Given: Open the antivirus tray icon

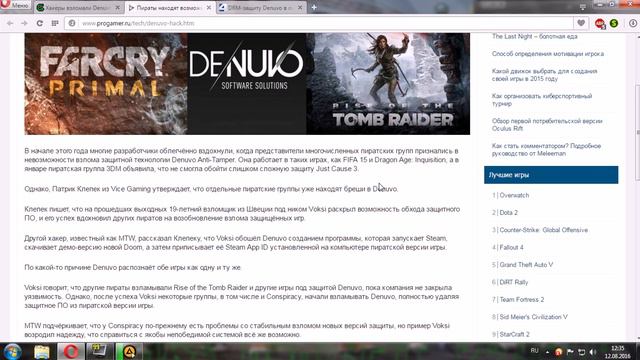Looking at the screenshot, I should point(558,351).
